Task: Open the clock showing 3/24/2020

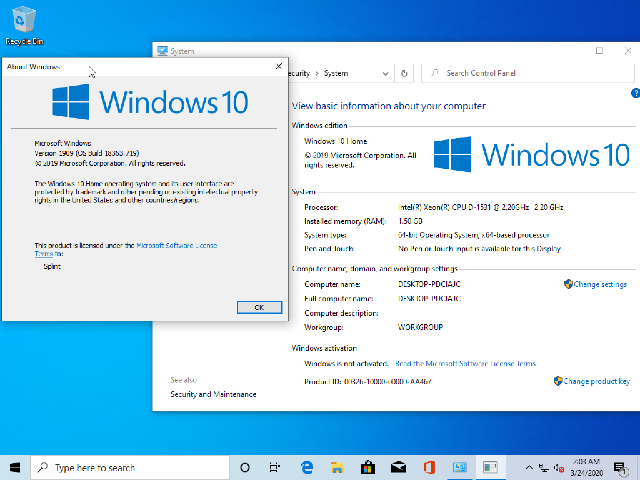Action: pyautogui.click(x=587, y=468)
